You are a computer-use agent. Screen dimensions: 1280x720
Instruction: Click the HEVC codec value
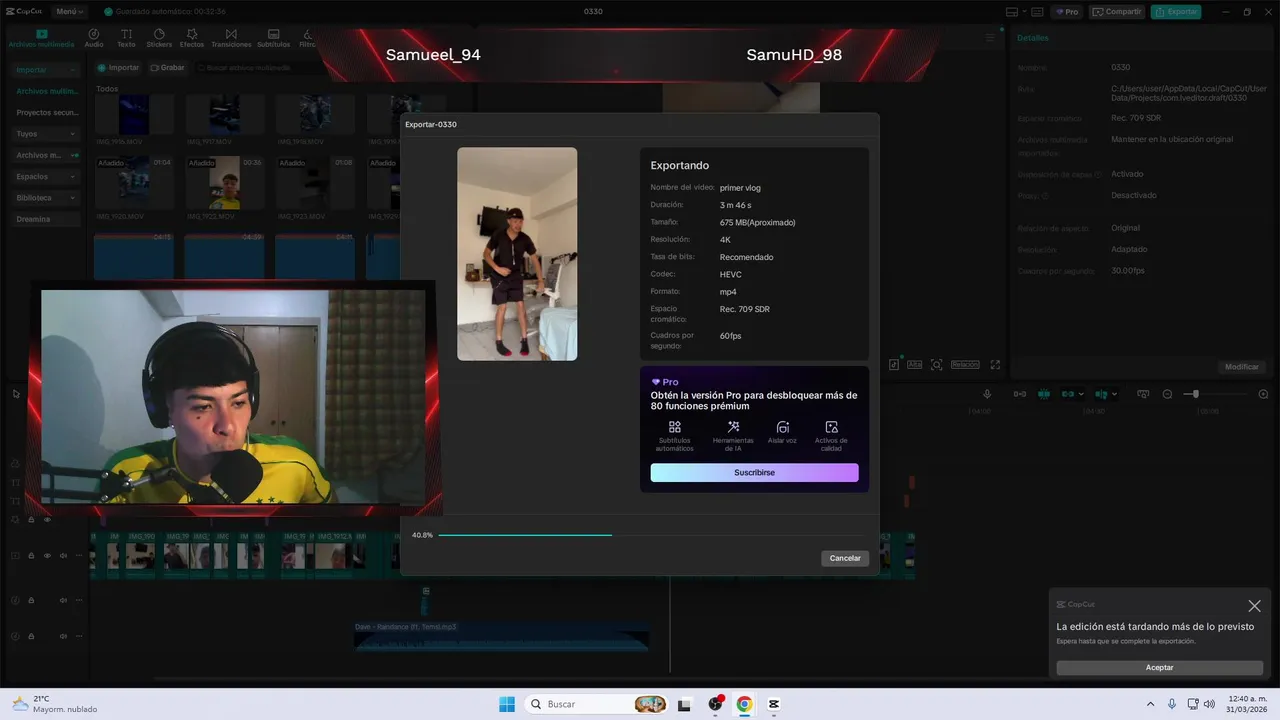click(x=729, y=274)
